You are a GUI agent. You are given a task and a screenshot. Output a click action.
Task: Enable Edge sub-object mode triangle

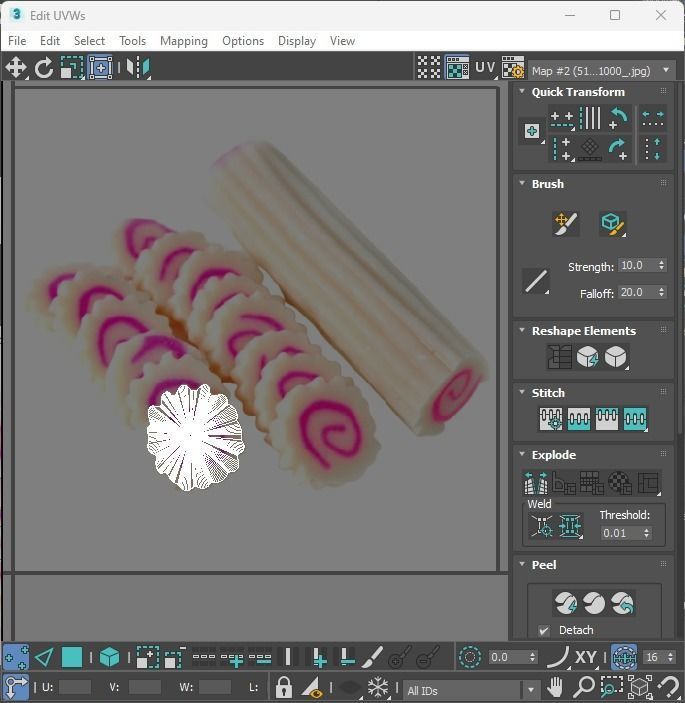[x=43, y=658]
